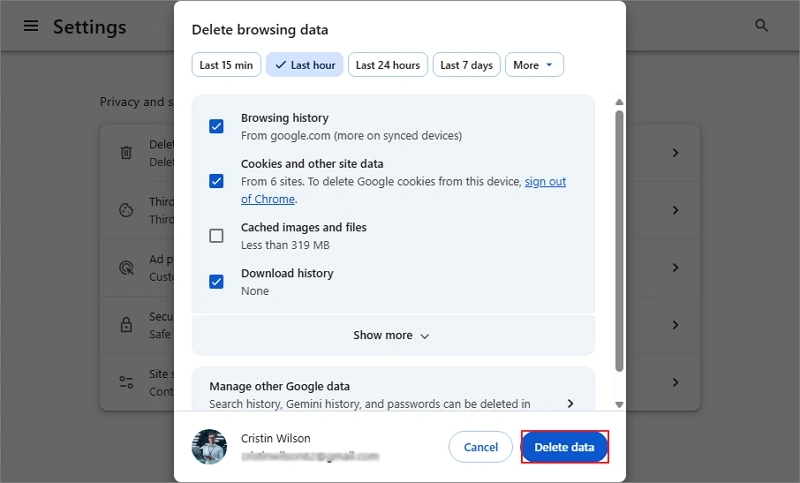
Task: Select the Last 15 min range
Action: coord(226,65)
